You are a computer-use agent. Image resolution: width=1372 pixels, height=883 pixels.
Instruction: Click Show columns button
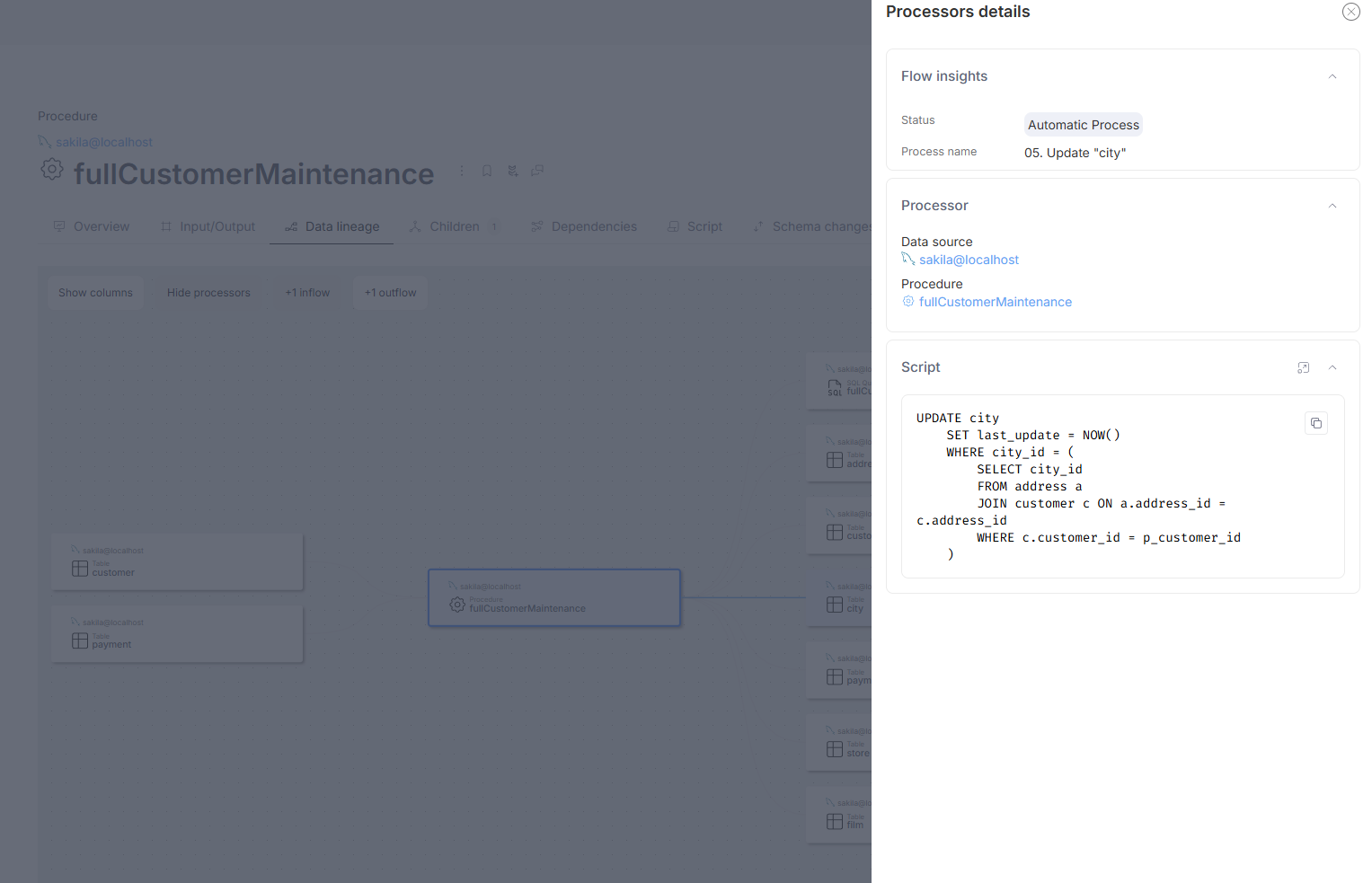[95, 293]
